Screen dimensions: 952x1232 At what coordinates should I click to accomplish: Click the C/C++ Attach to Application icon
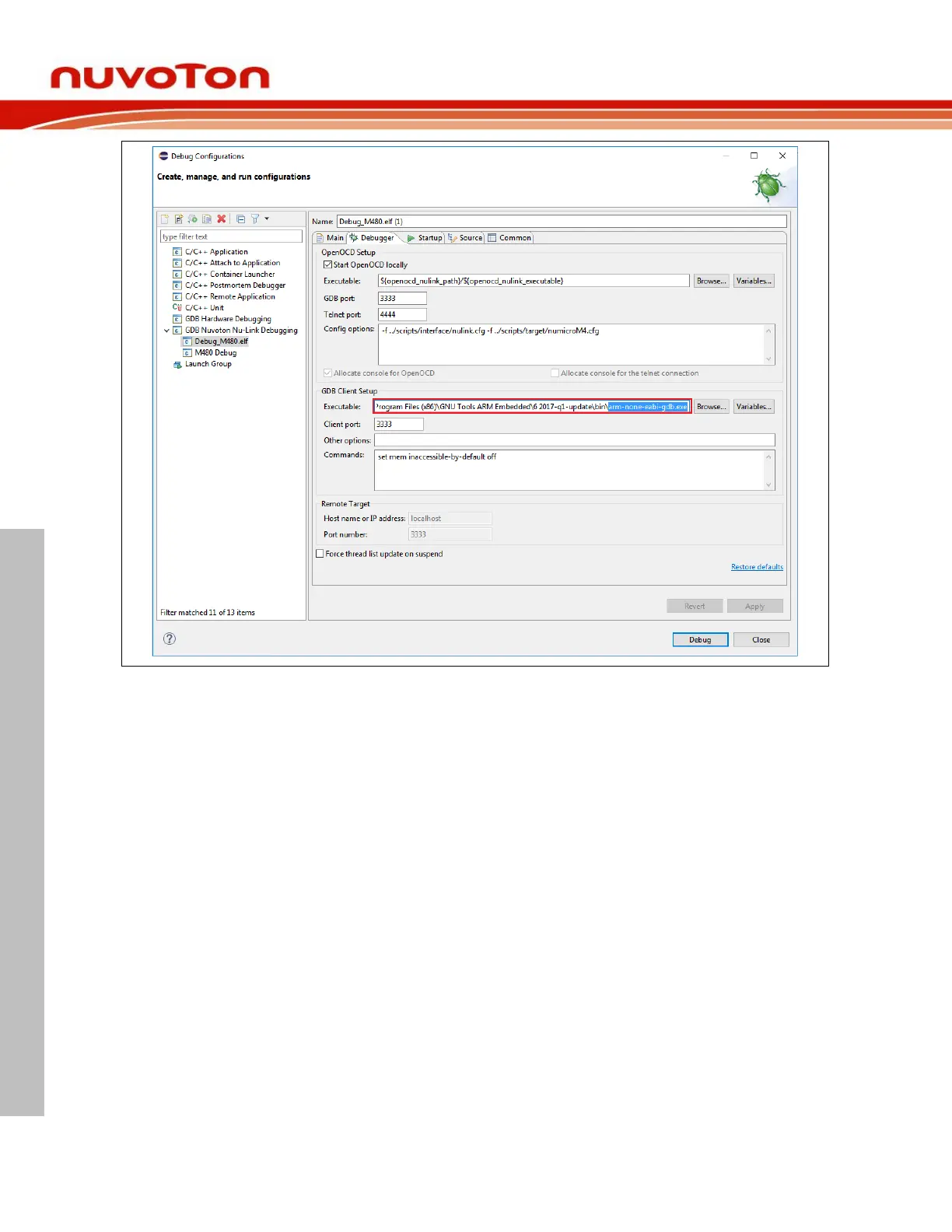[177, 263]
